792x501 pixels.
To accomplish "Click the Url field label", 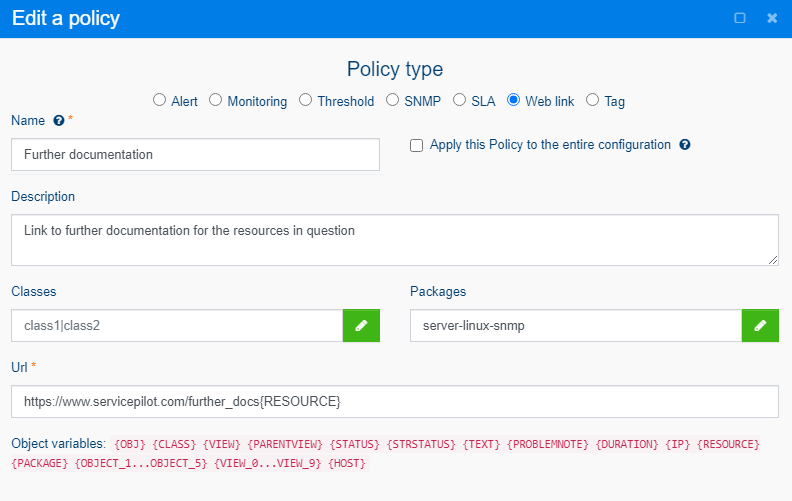I will 19,368.
